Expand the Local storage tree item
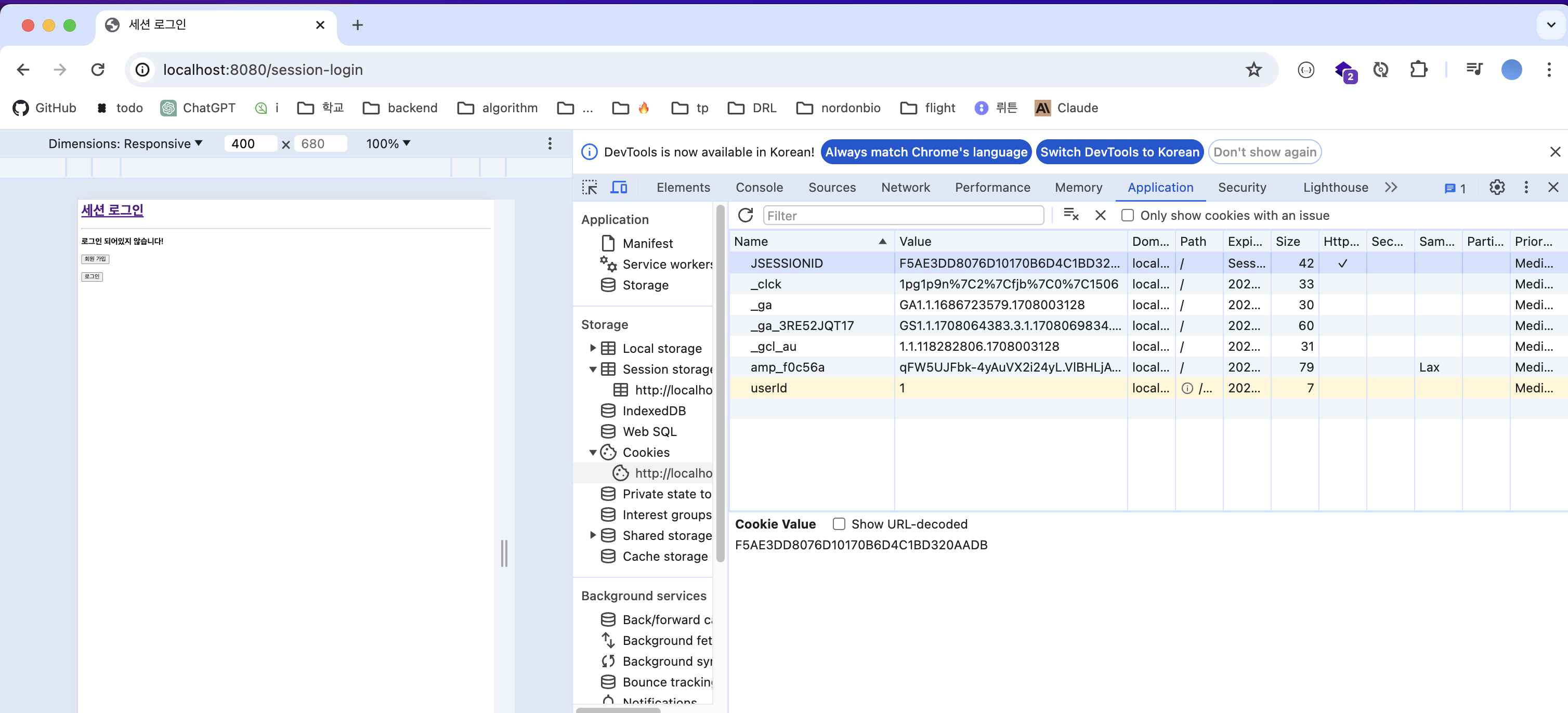The width and height of the screenshot is (1568, 713). point(592,349)
